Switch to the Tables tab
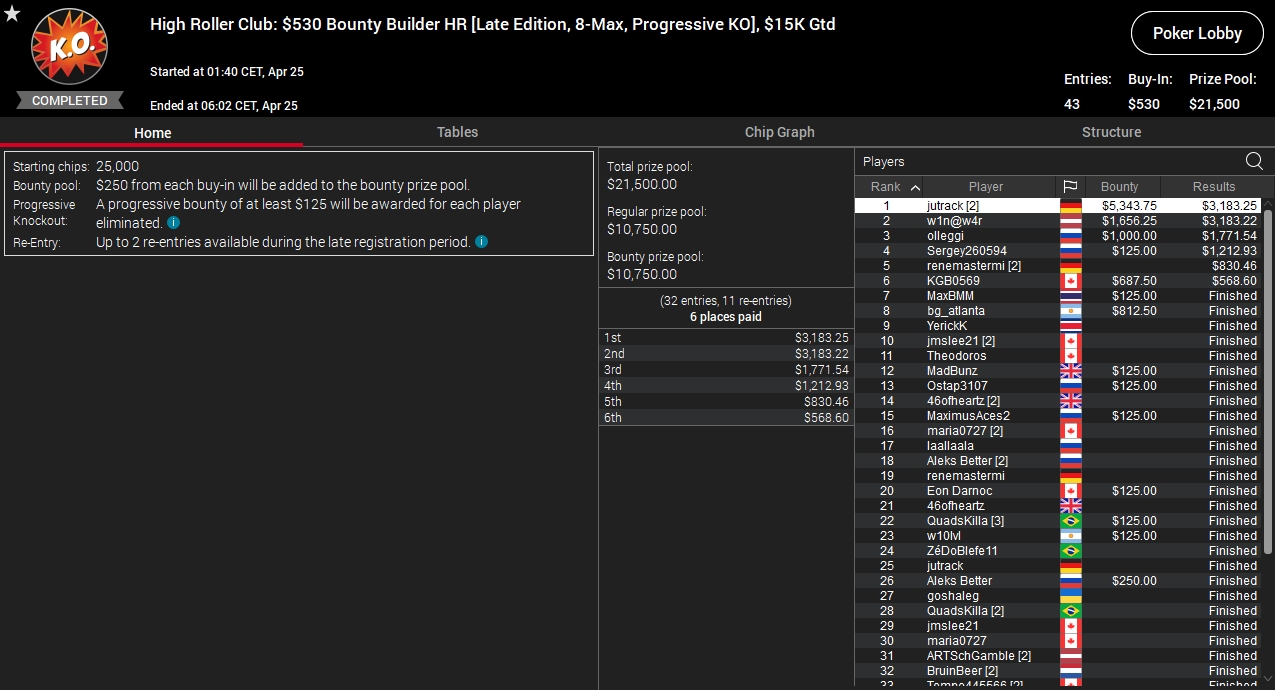The height and width of the screenshot is (690, 1275). 457,132
